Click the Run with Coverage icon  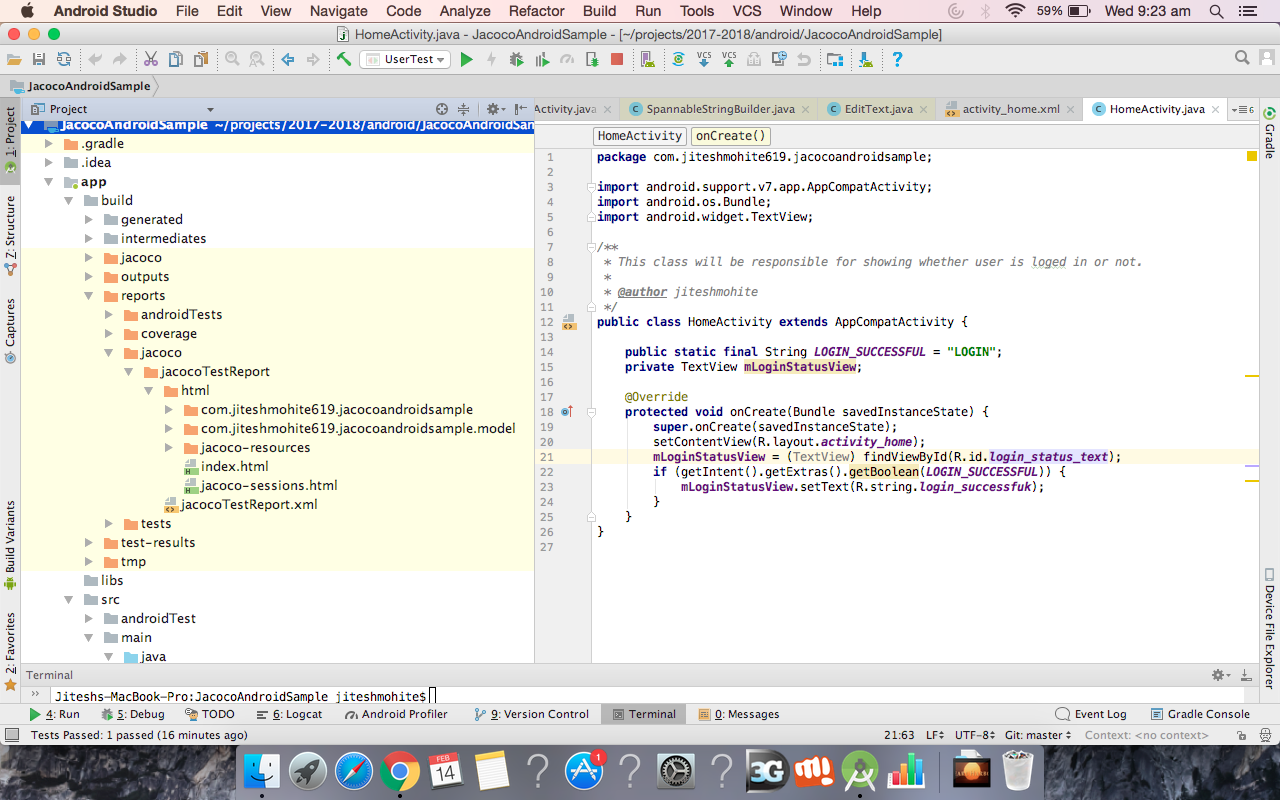point(542,59)
